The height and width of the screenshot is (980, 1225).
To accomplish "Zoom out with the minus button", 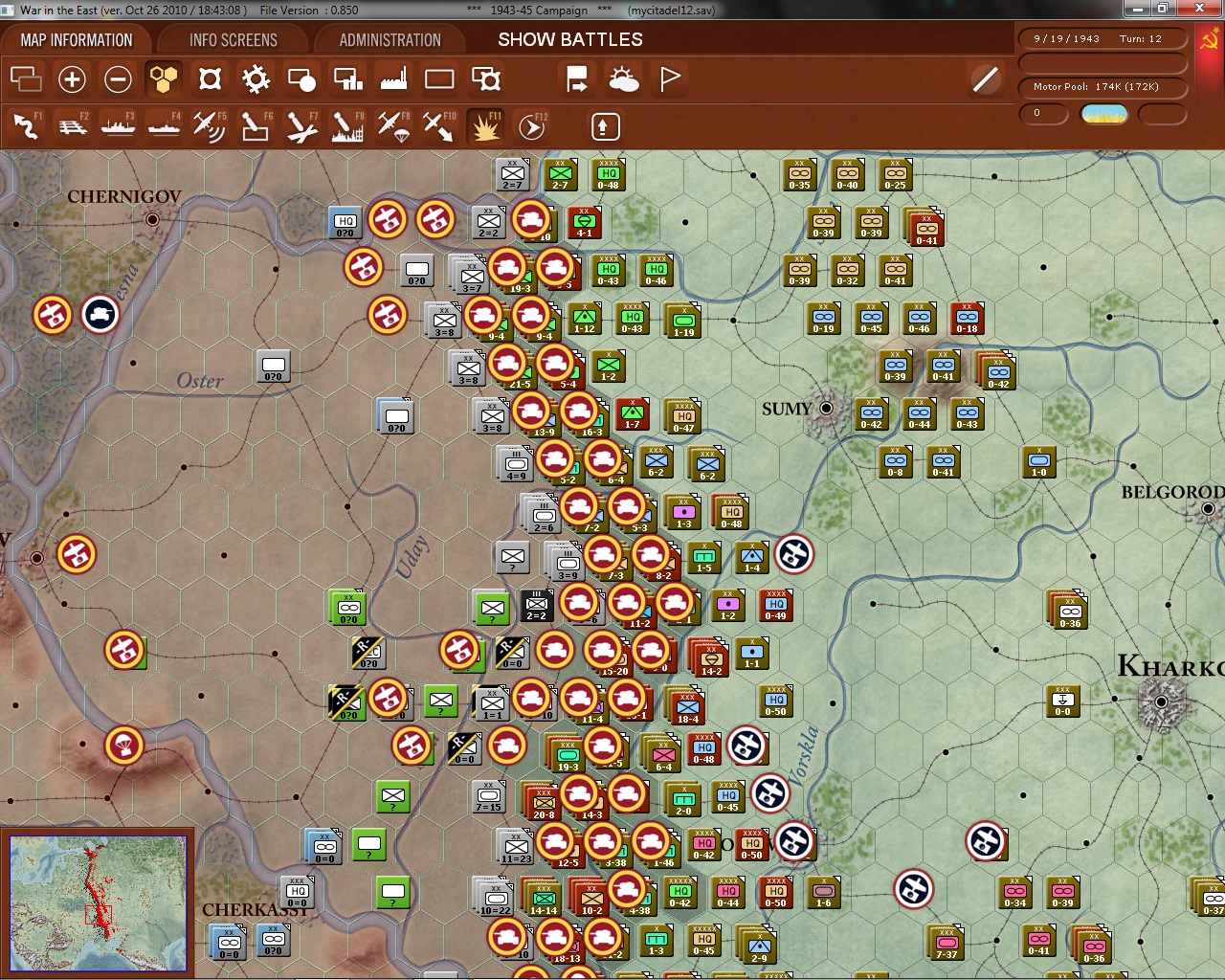I will click(x=118, y=78).
